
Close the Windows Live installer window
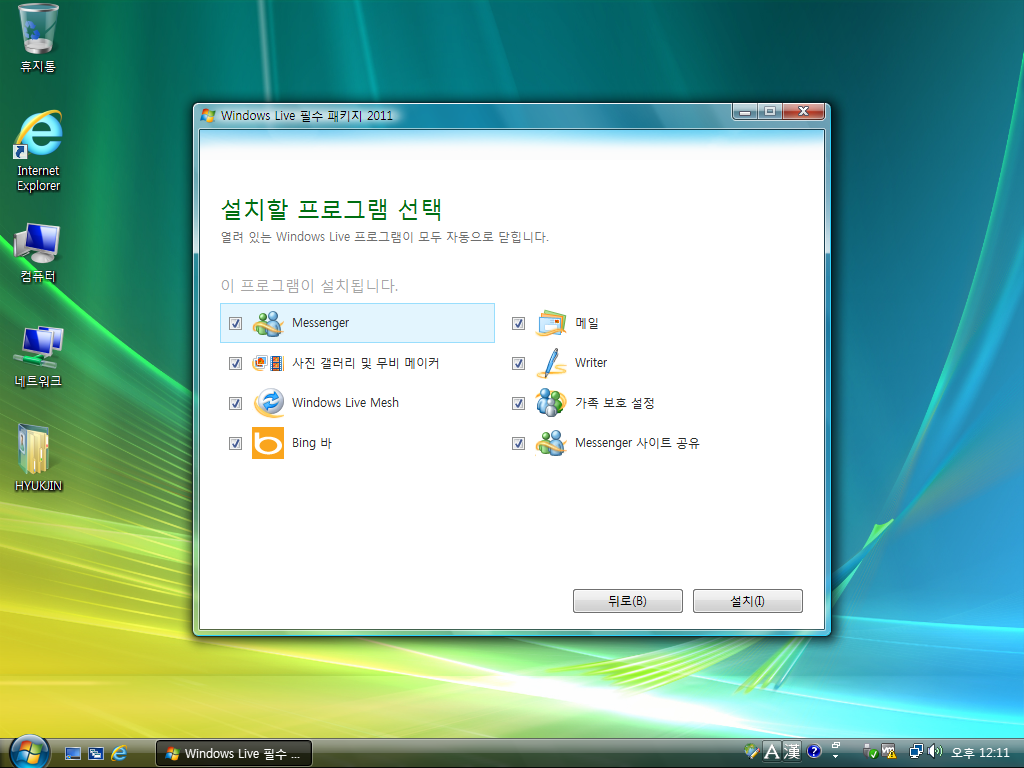[804, 112]
